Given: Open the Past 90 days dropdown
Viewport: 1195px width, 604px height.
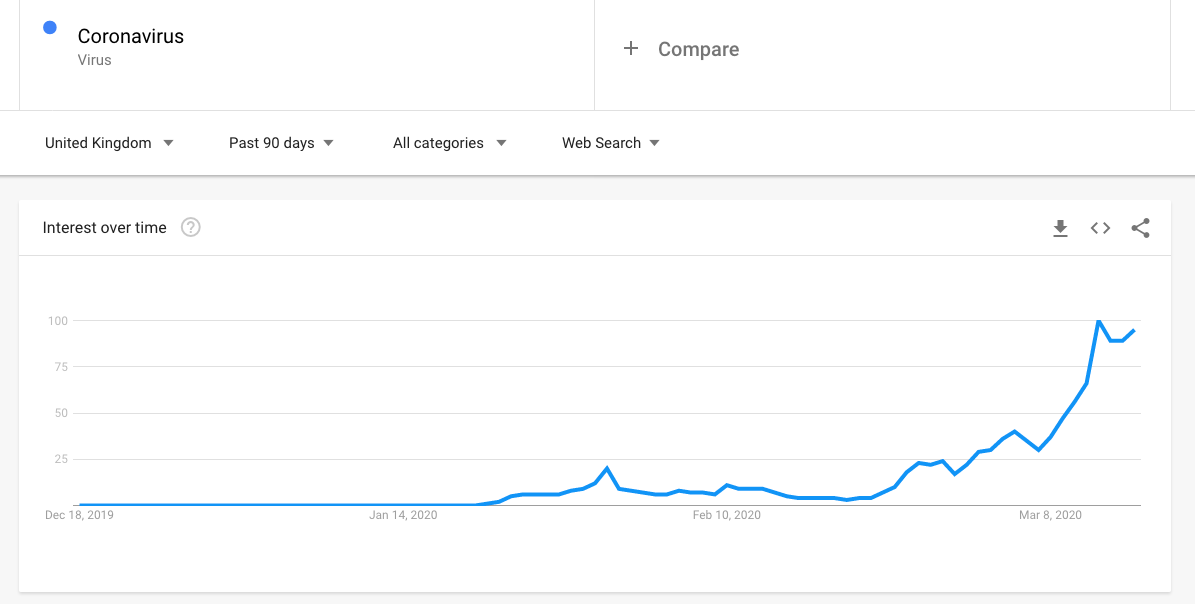Looking at the screenshot, I should 281,143.
